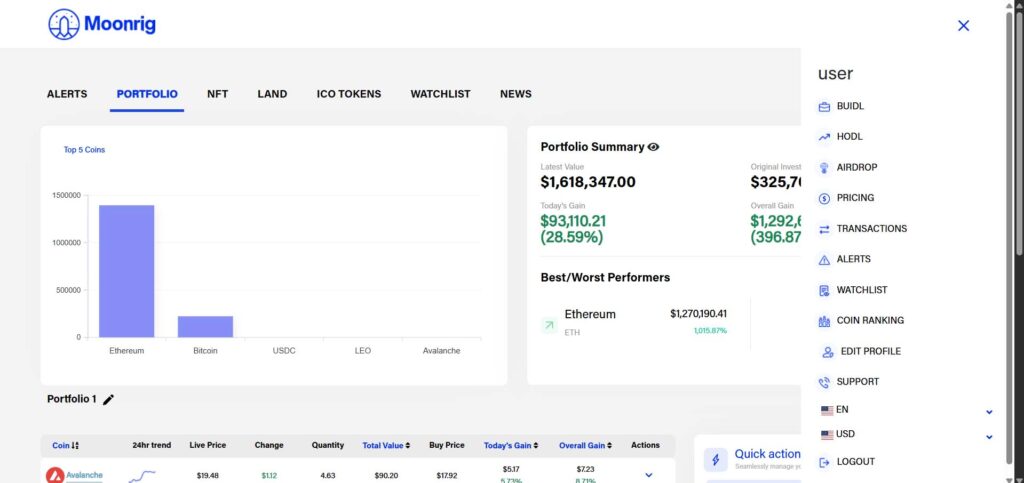Switch to the WATCHLIST tab
This screenshot has width=1024, height=483.
click(x=440, y=94)
